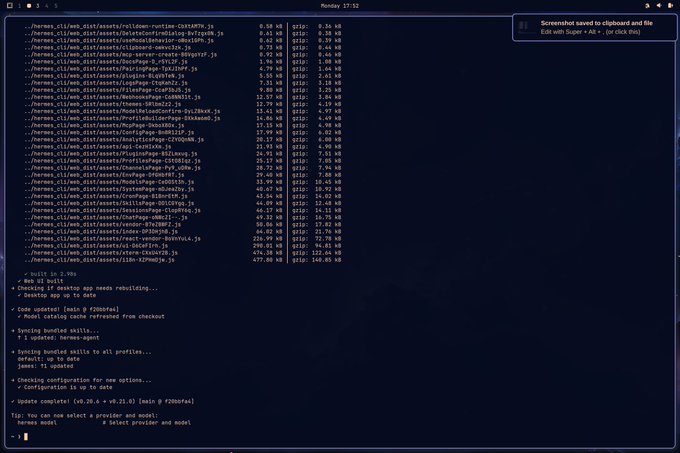Click the useModalBehavior asset file line
This screenshot has width=680, height=453.
119,40
